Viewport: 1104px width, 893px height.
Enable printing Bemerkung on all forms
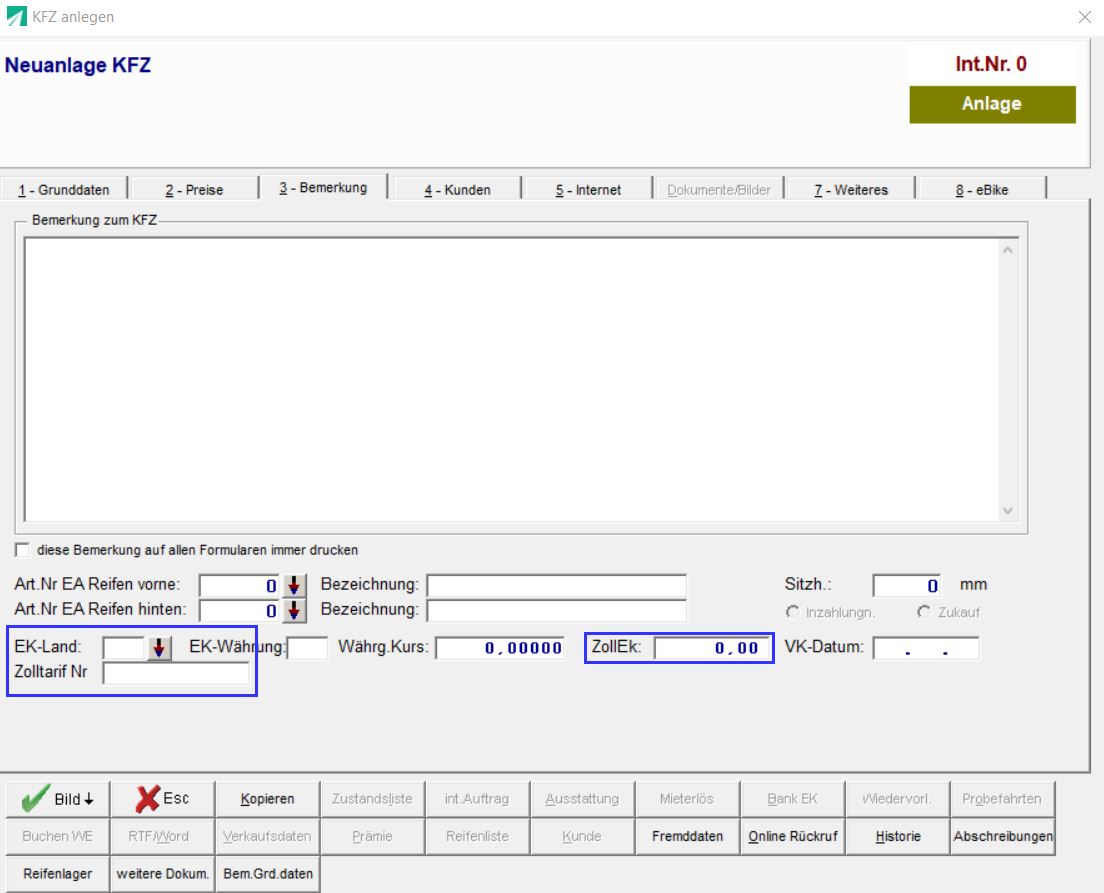(x=22, y=550)
